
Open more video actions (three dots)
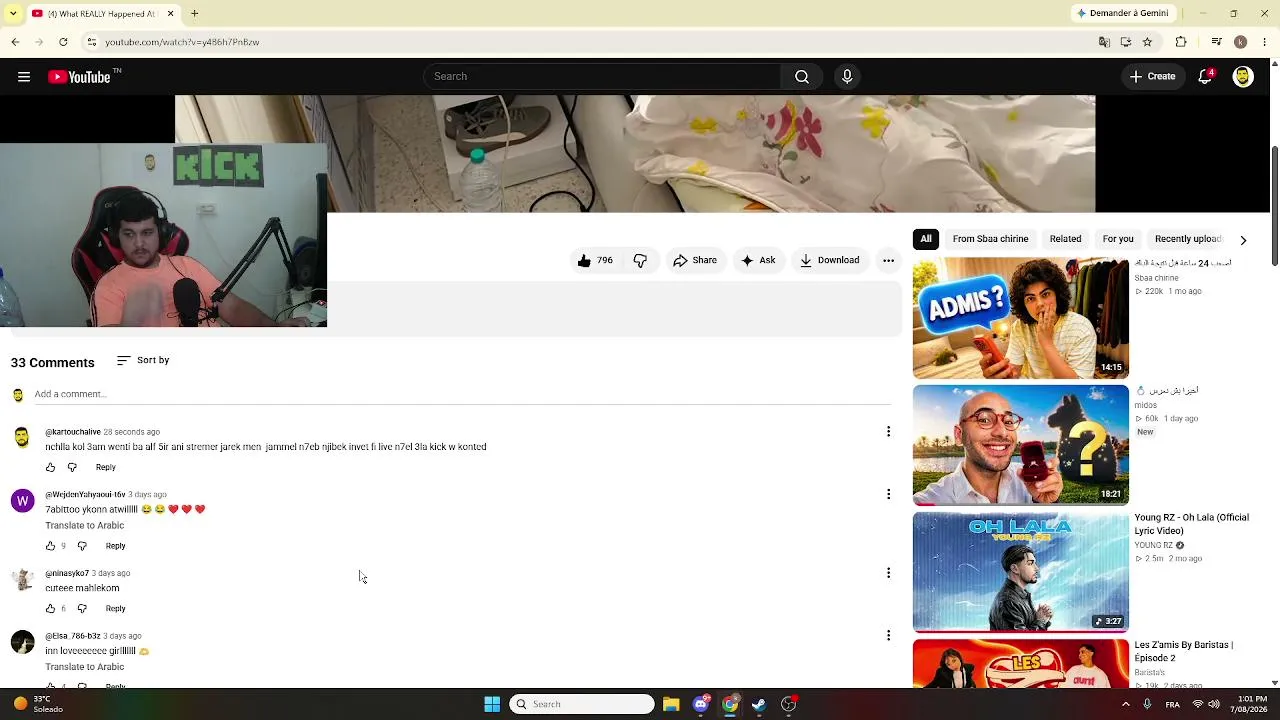[888, 261]
